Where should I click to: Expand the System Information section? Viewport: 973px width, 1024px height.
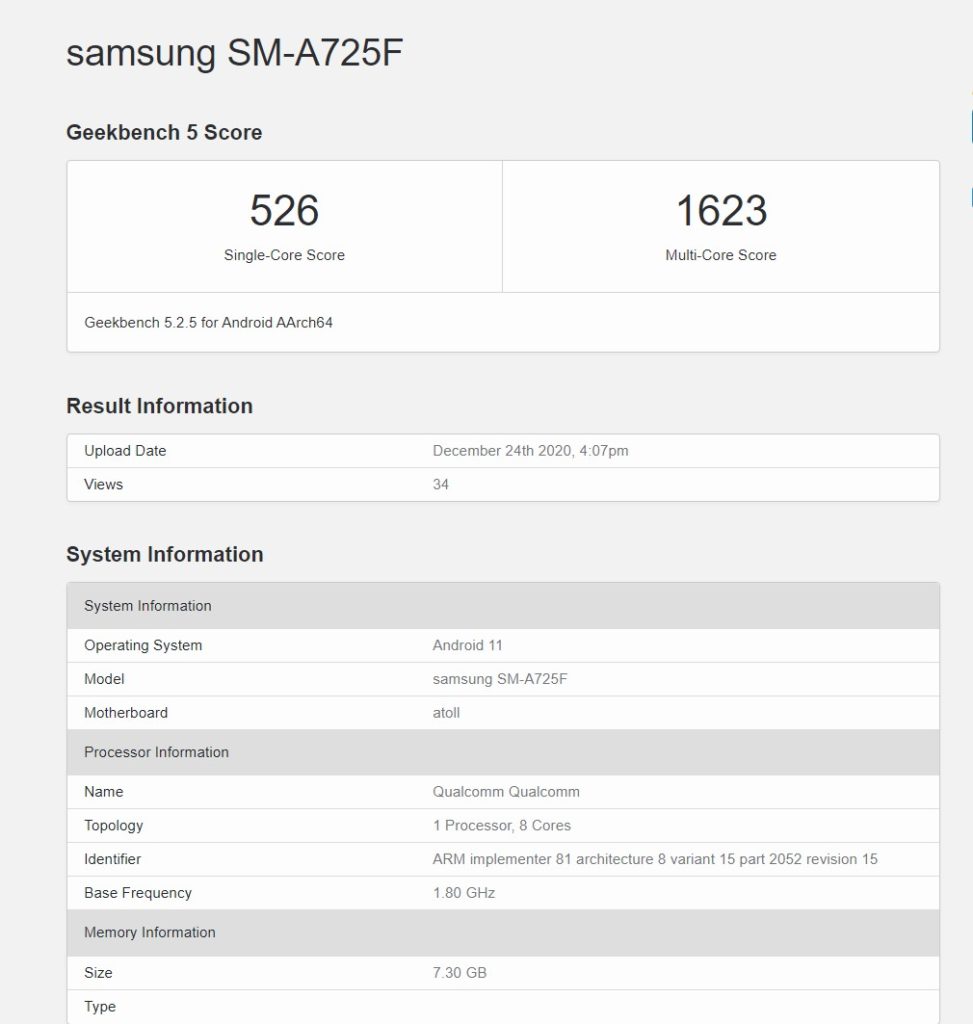point(164,554)
